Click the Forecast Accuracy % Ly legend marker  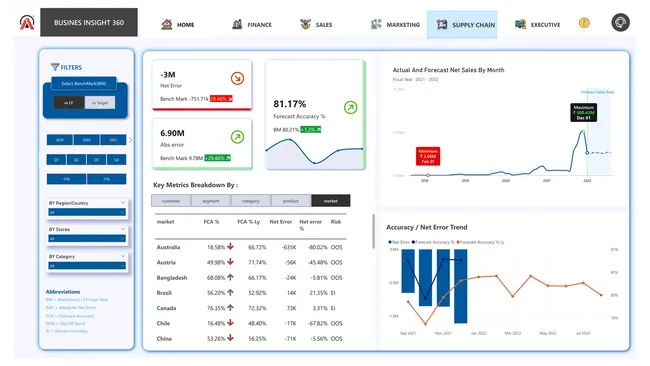coord(458,242)
